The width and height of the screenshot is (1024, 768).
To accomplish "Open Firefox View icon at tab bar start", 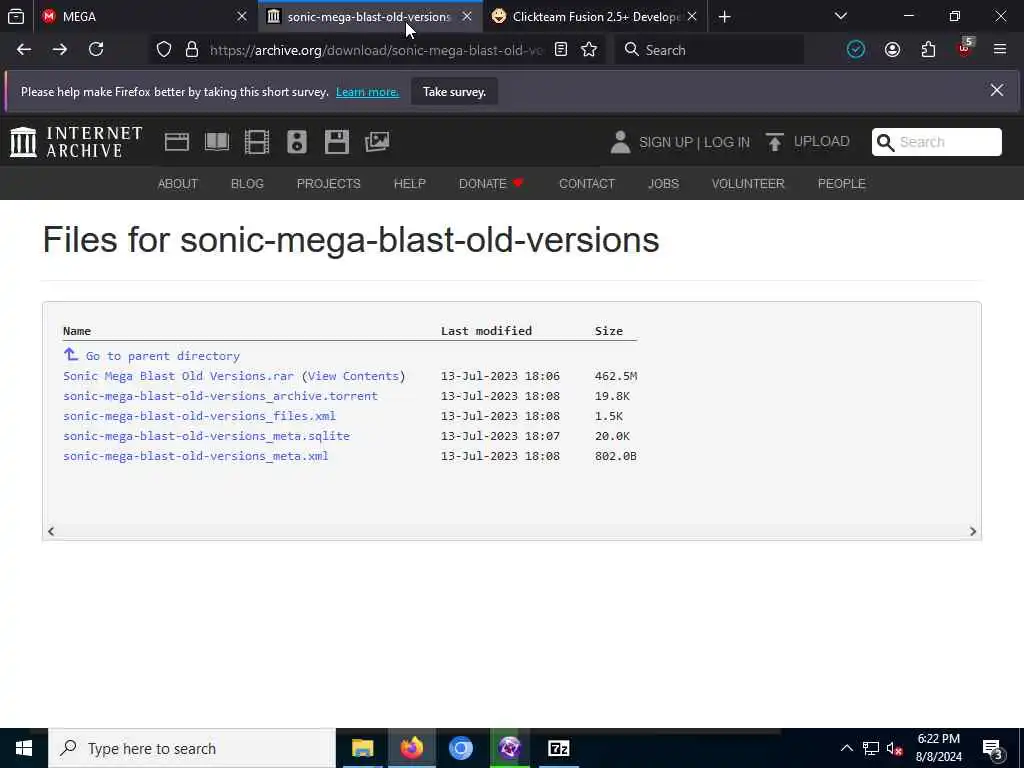I will click(16, 16).
